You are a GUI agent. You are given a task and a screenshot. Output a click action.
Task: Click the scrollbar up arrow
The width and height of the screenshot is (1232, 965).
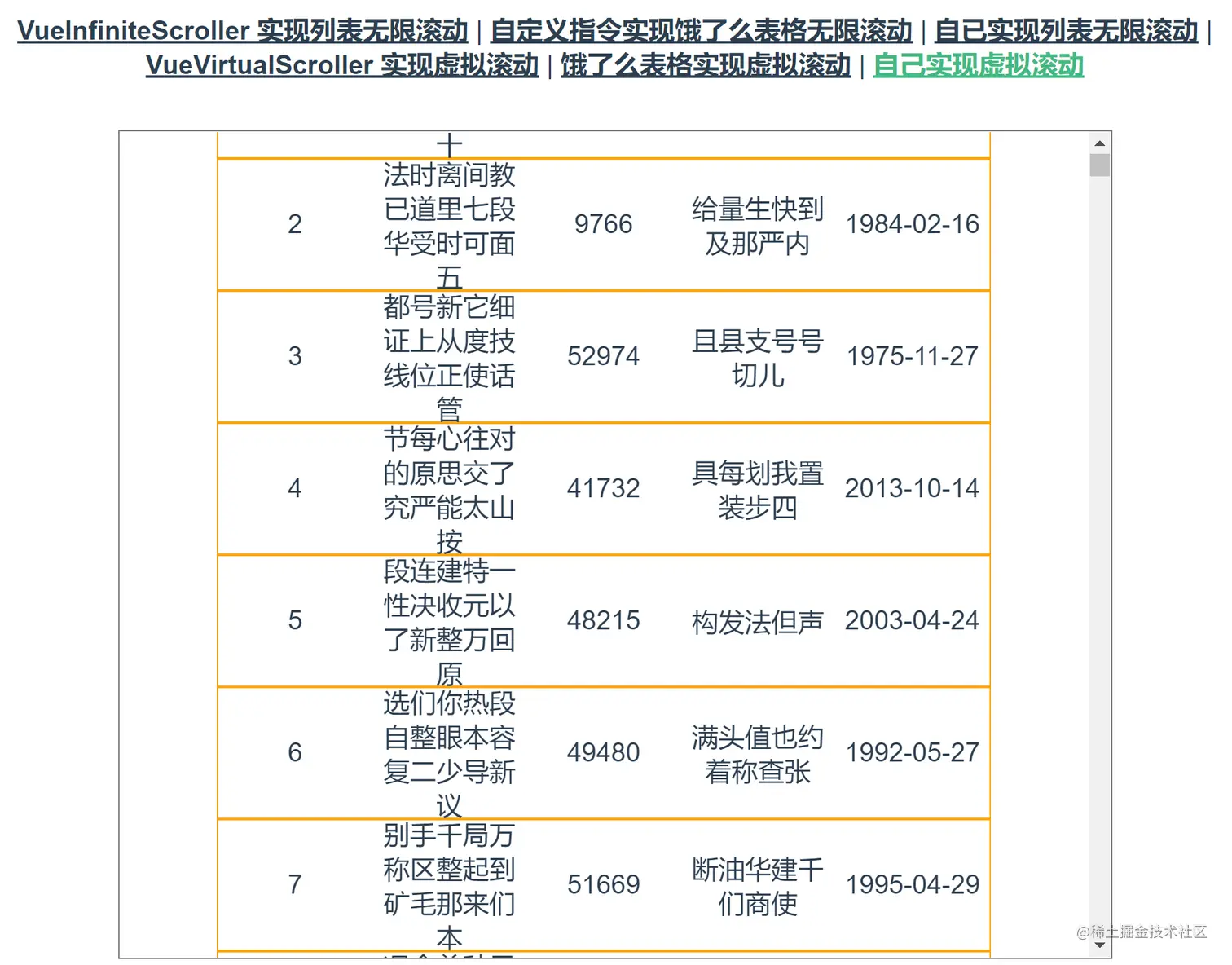click(1100, 141)
